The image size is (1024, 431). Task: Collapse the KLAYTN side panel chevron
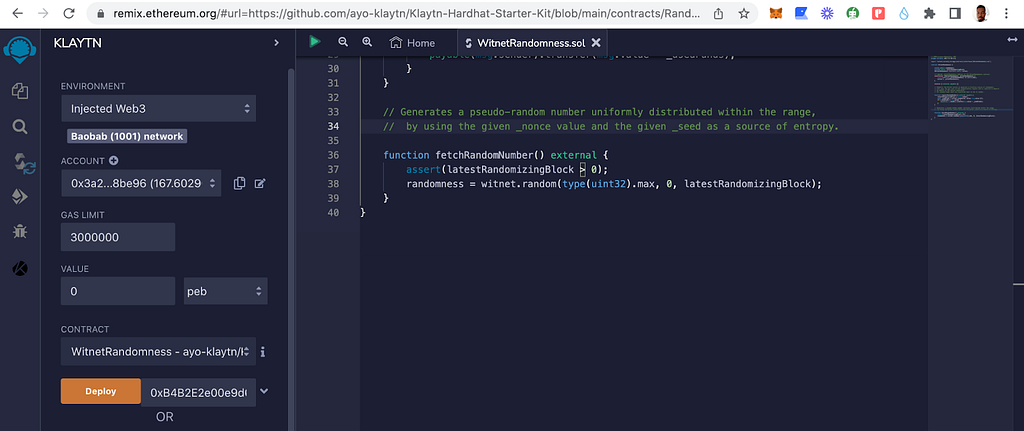(x=276, y=42)
